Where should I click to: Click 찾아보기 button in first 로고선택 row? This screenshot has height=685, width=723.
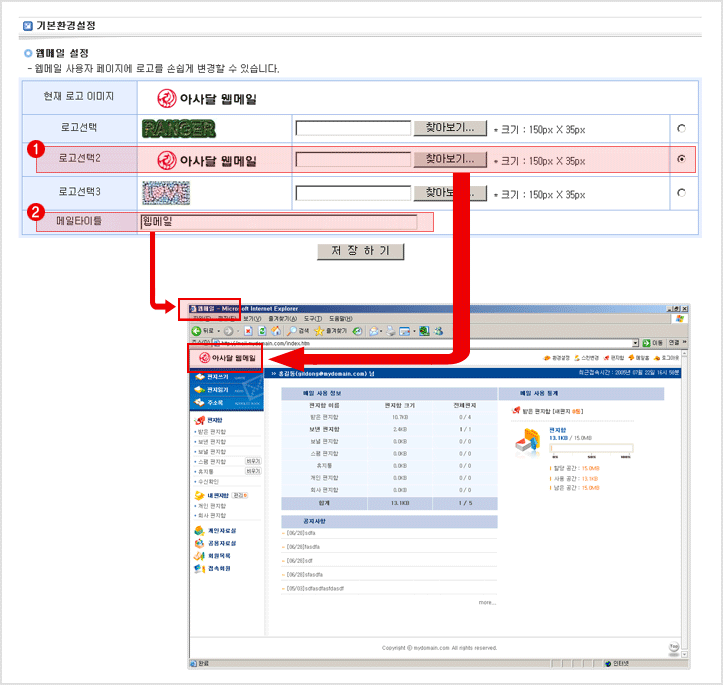[449, 128]
